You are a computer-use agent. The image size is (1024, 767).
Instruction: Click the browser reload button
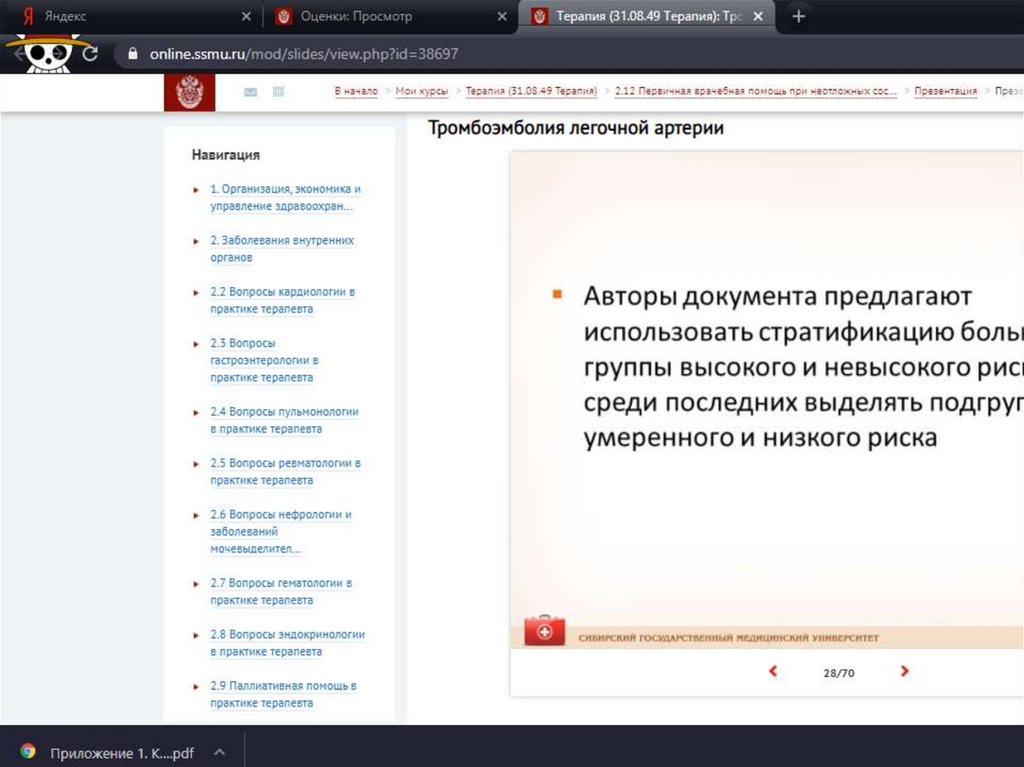tap(90, 54)
